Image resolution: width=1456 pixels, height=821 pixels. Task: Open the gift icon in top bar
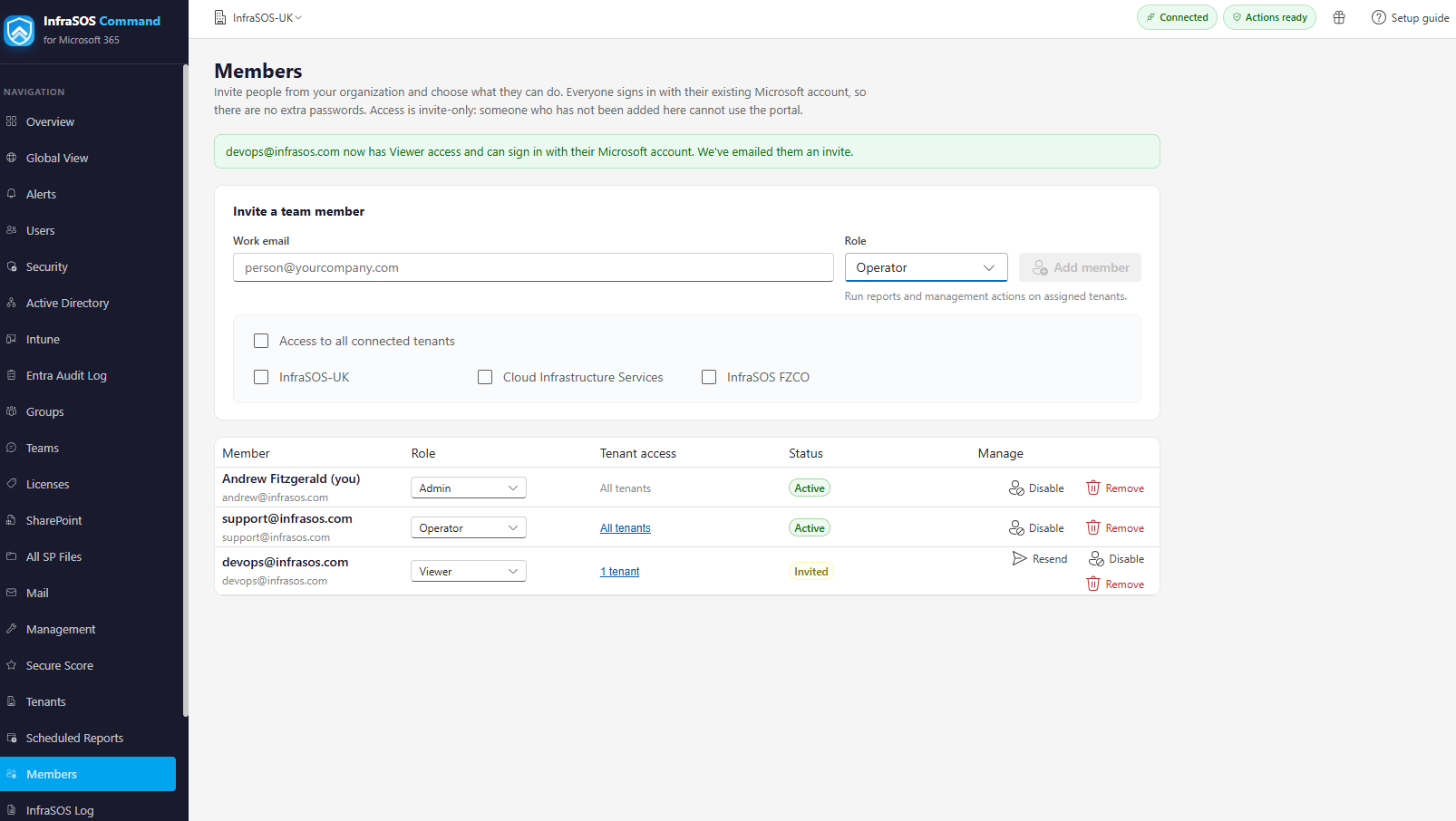[x=1339, y=17]
